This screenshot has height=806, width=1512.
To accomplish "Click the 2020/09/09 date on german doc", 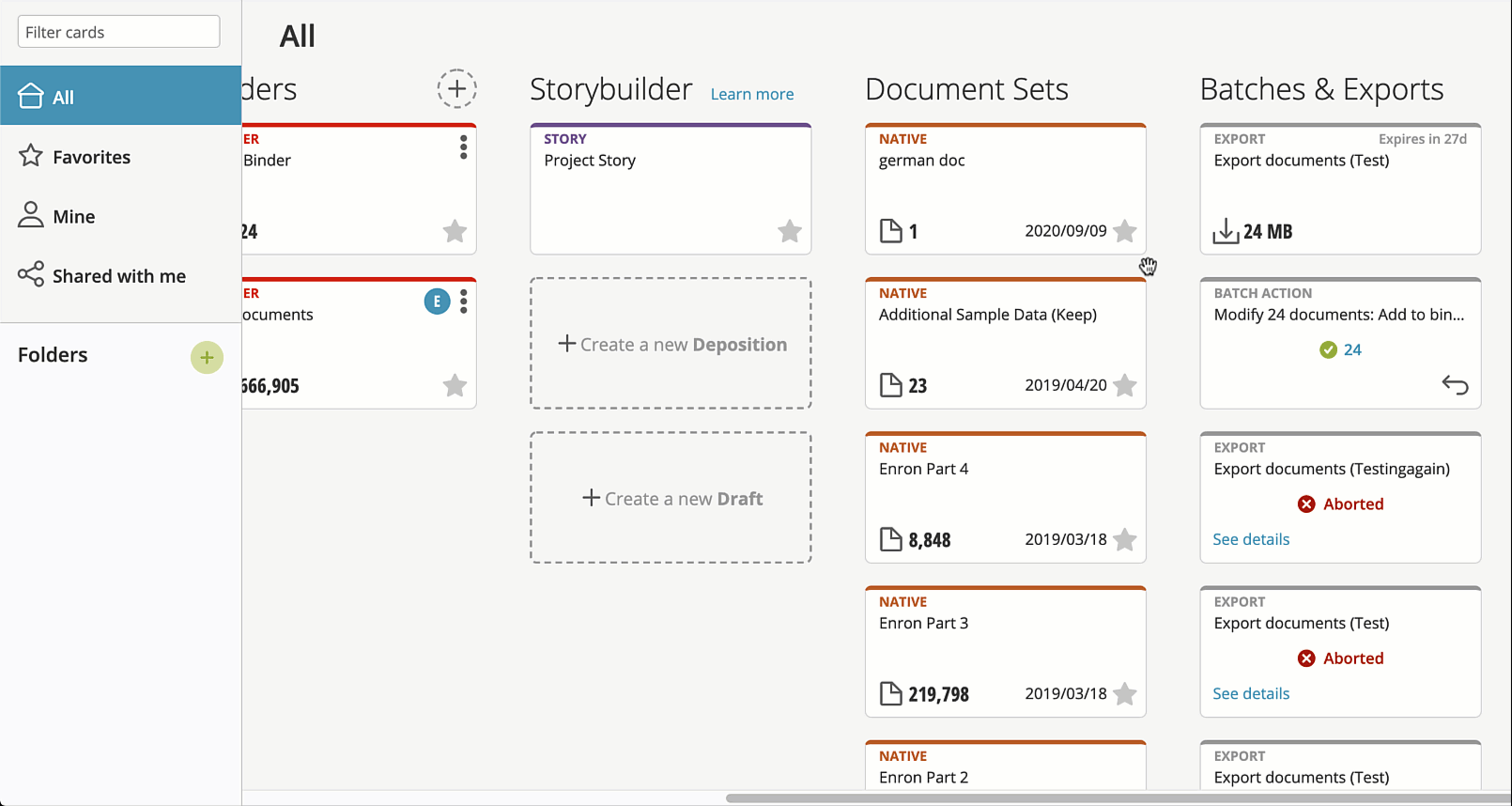I will coord(1066,231).
